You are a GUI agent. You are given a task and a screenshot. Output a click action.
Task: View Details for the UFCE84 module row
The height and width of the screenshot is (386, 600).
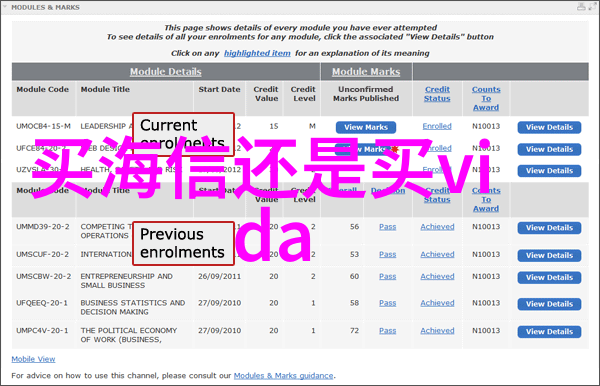point(549,149)
